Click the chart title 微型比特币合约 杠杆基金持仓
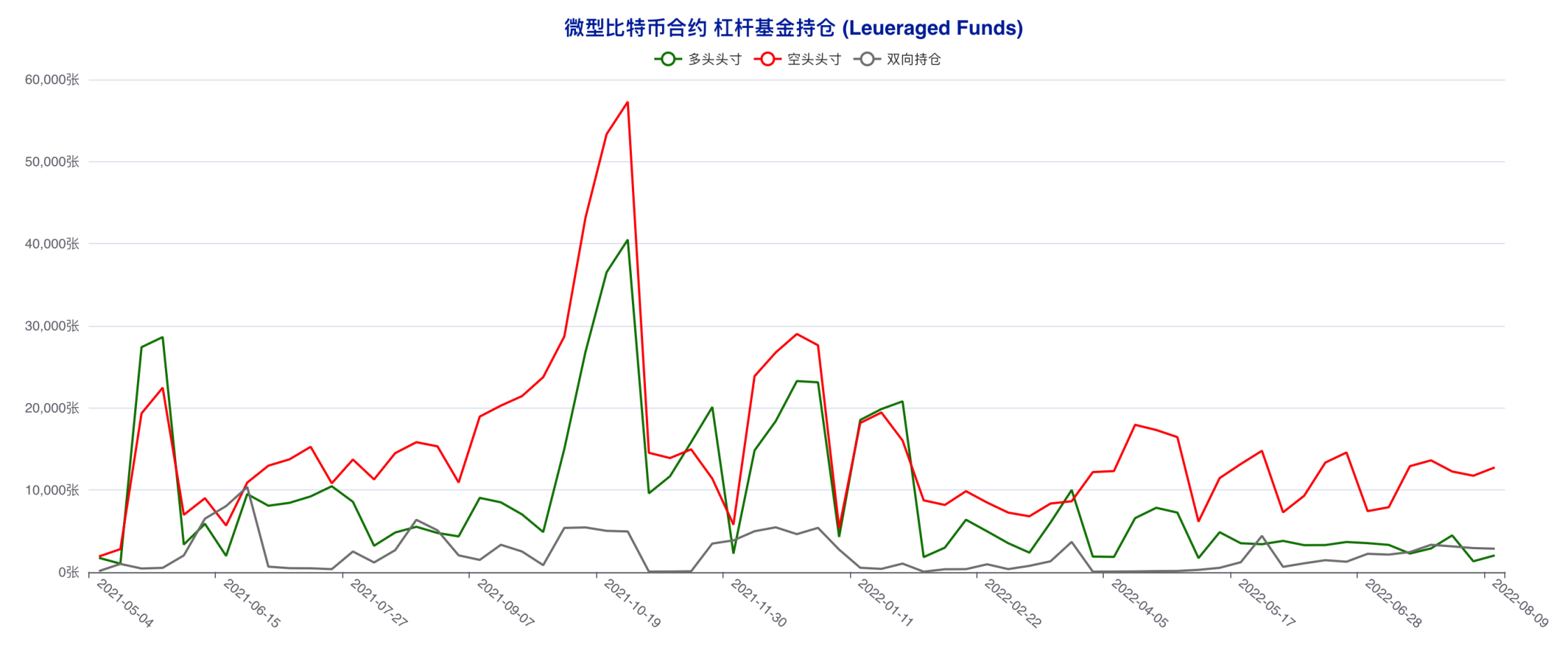This screenshot has width=1568, height=645. pos(700,28)
